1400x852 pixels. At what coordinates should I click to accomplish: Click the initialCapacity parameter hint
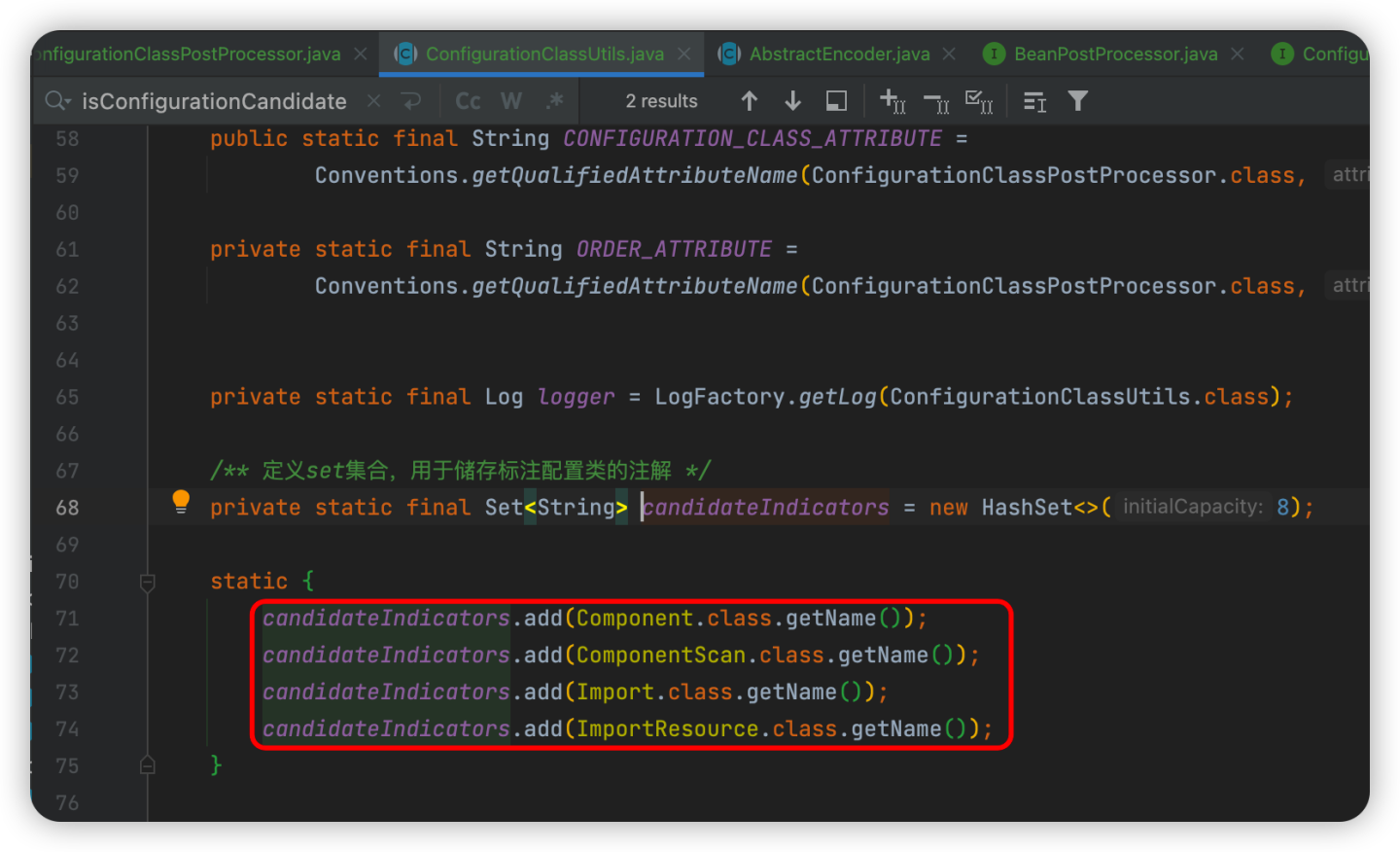pos(1193,507)
